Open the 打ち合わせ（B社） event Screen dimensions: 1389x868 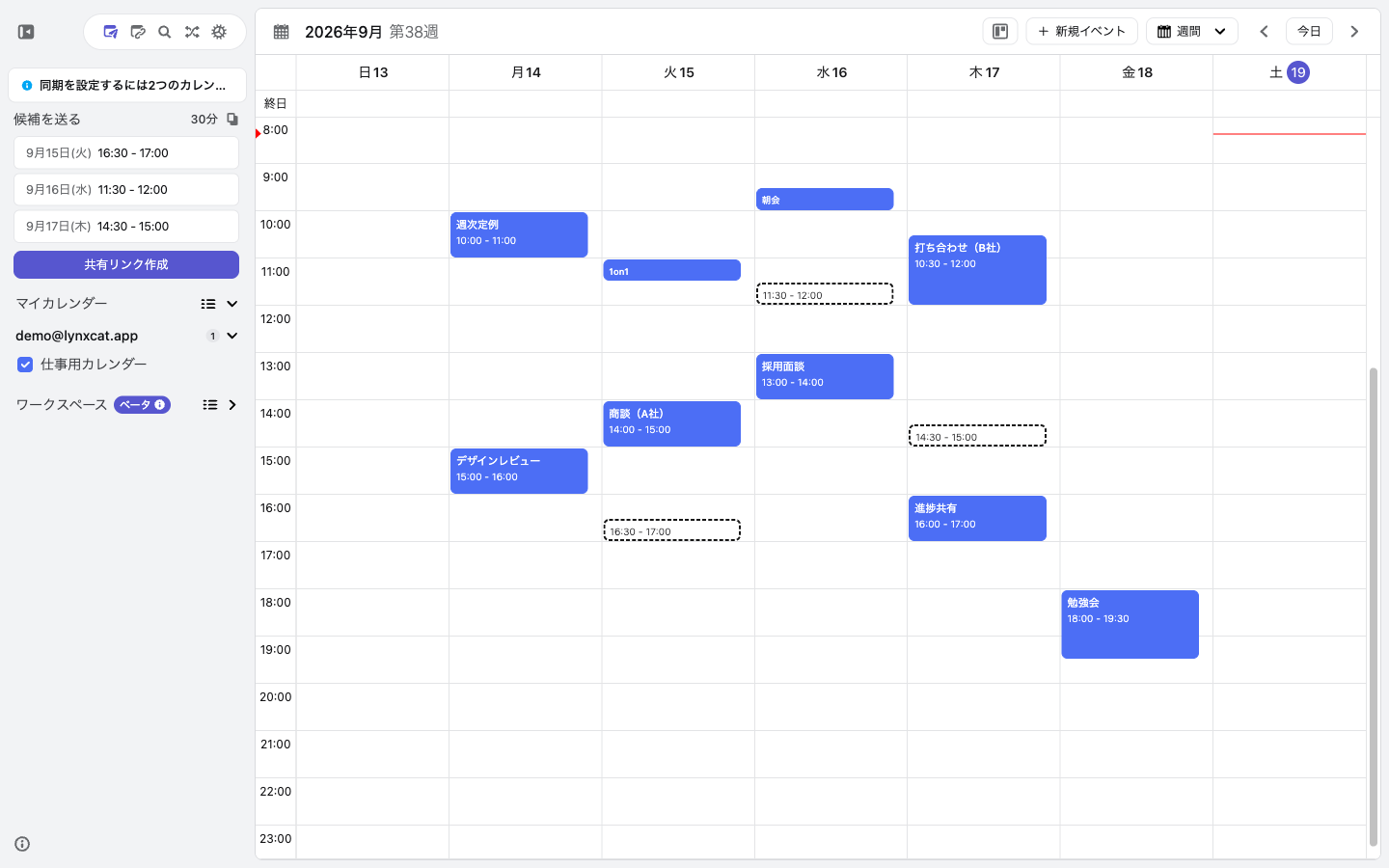coord(977,270)
